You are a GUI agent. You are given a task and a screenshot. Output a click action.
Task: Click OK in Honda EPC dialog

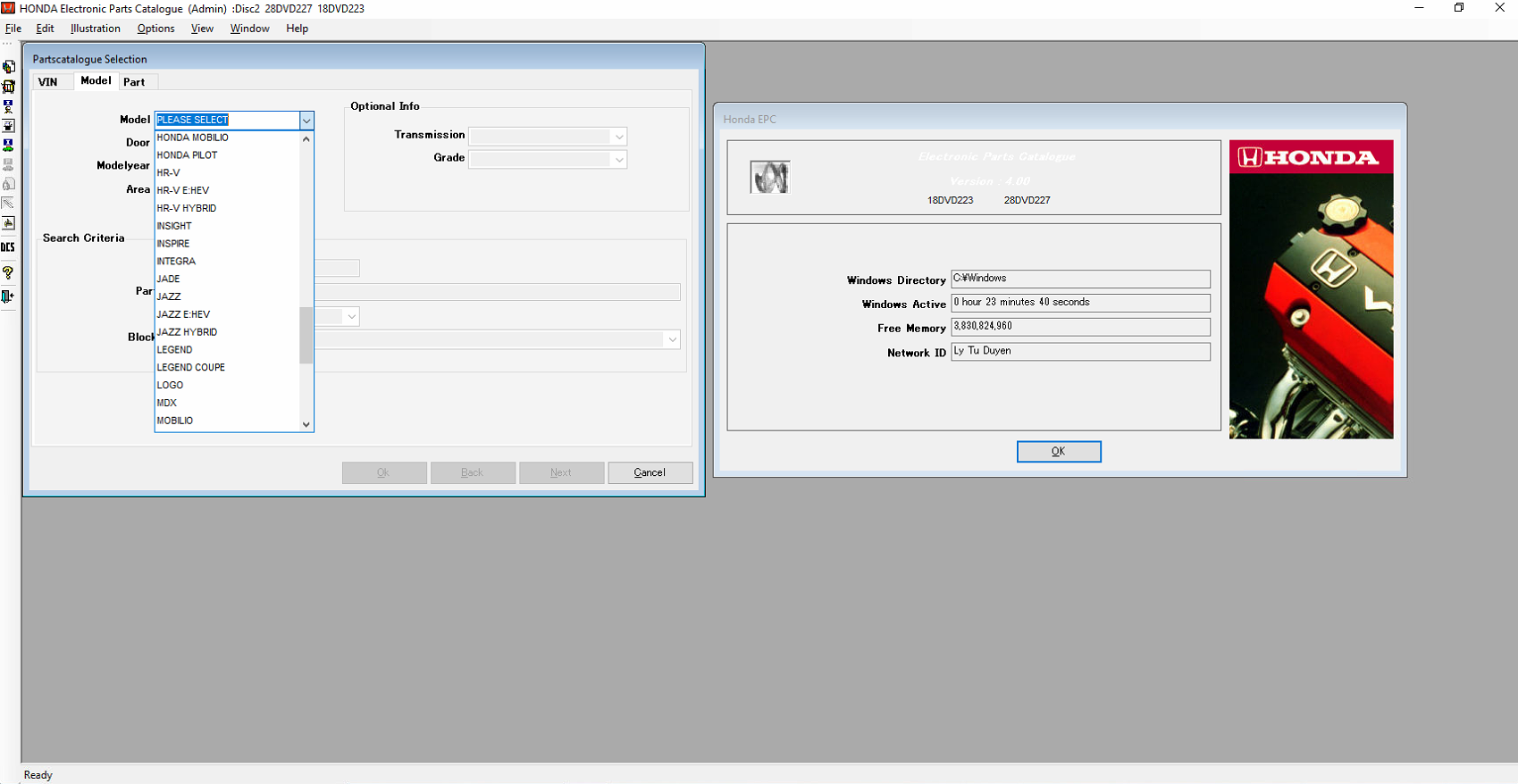point(1058,452)
